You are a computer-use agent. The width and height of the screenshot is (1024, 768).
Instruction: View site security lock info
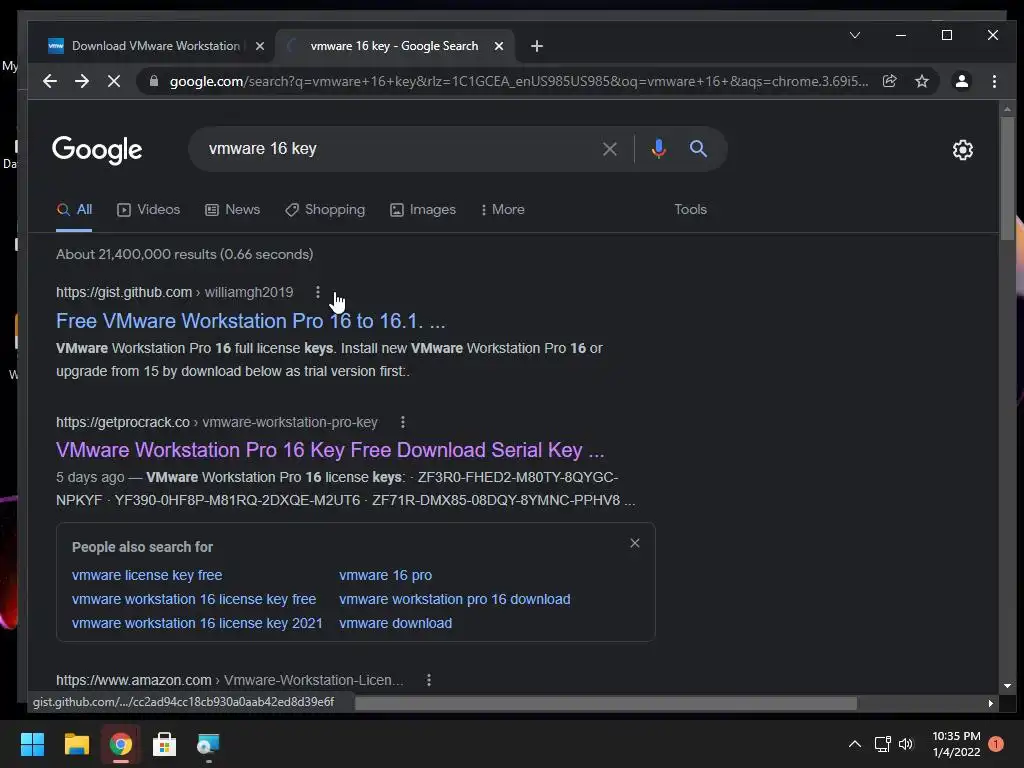pos(154,81)
